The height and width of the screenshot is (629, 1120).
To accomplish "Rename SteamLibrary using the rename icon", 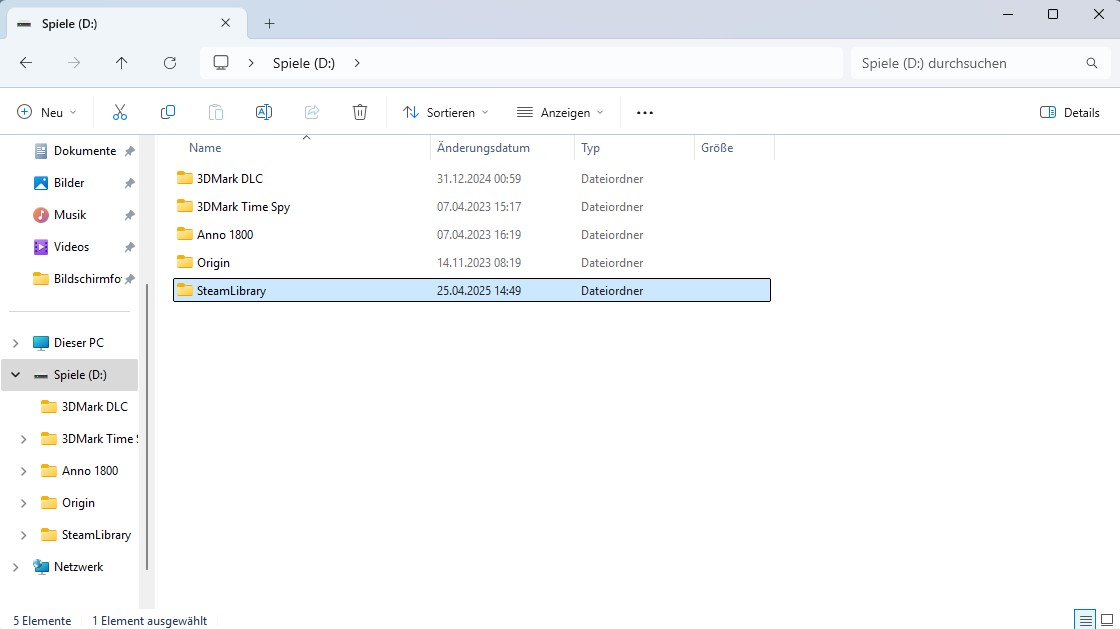I will tap(264, 112).
